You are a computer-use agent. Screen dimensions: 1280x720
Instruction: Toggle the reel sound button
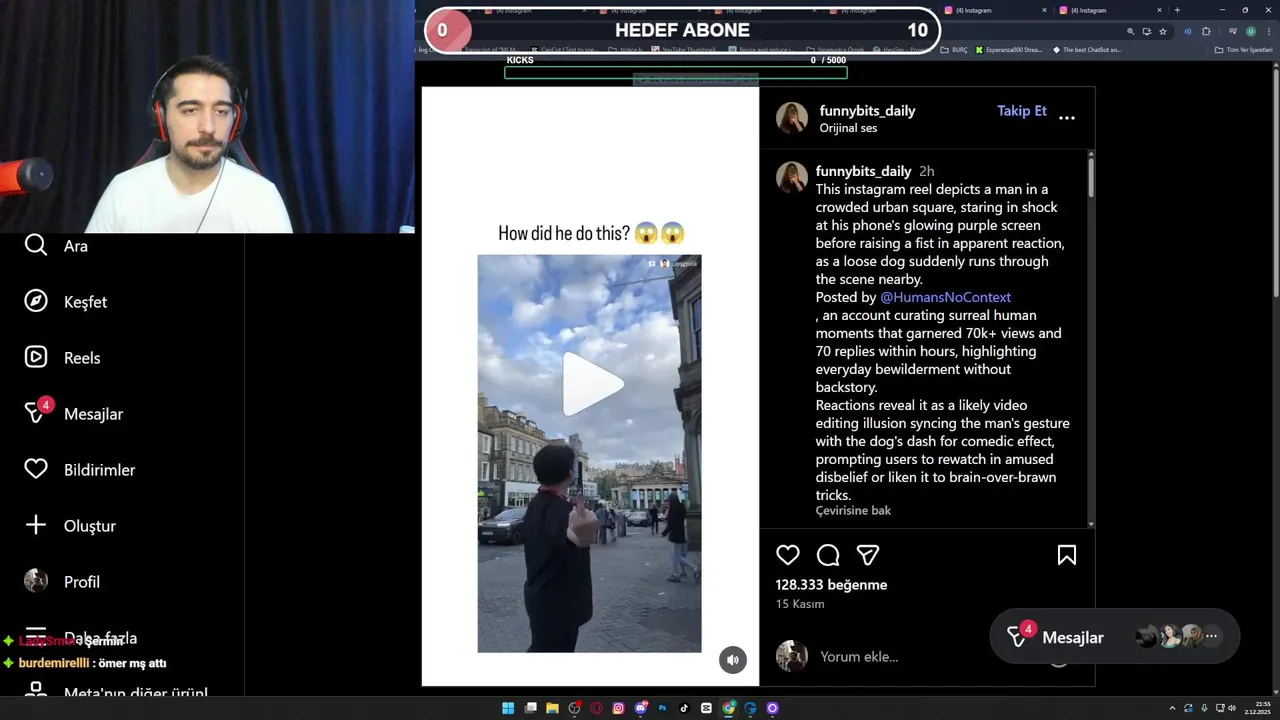pos(733,659)
